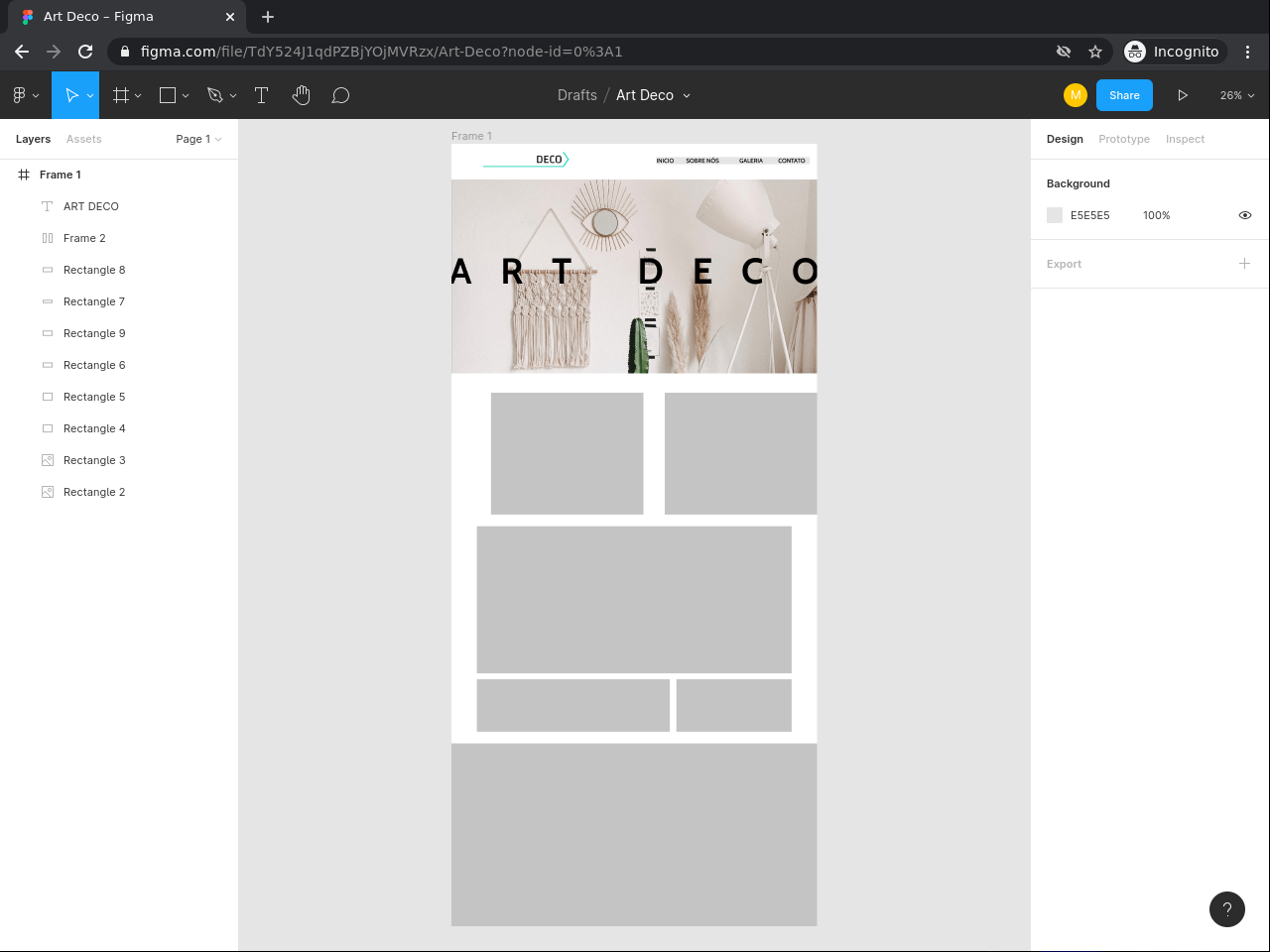The image size is (1270, 952).
Task: Select the Frame 1 layer row
Action: pyautogui.click(x=119, y=175)
